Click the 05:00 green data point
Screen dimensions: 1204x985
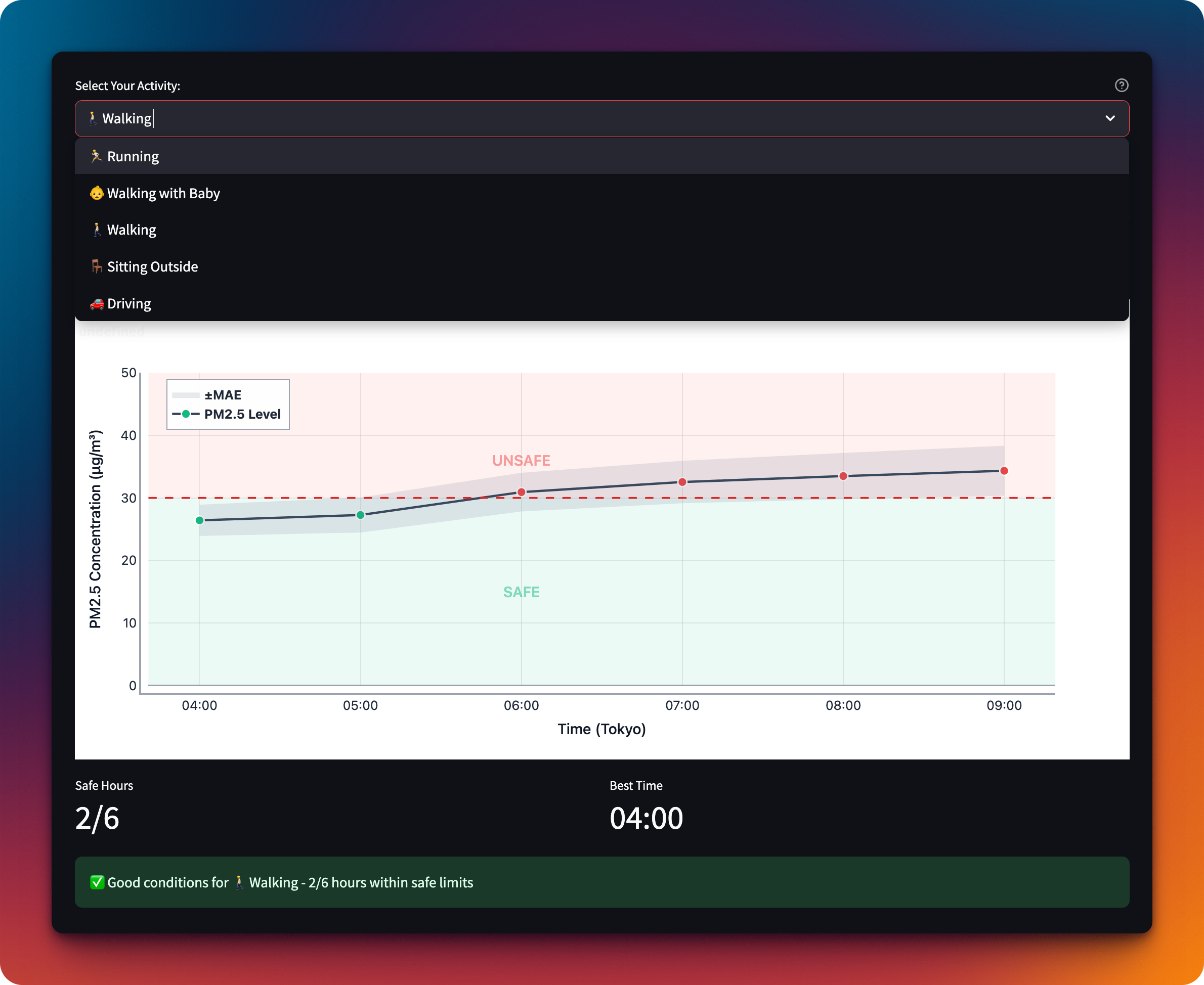(361, 515)
